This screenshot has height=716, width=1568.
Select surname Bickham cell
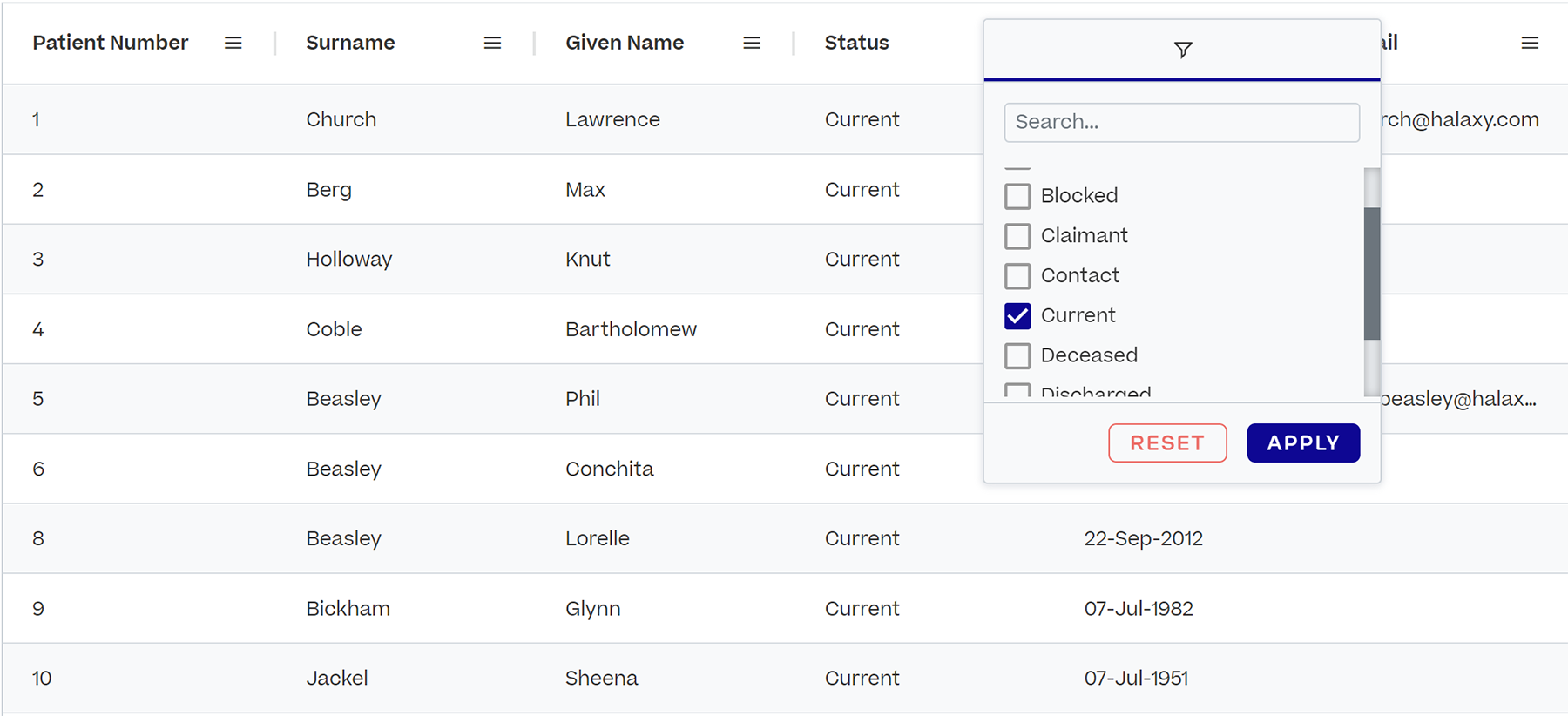[x=348, y=608]
